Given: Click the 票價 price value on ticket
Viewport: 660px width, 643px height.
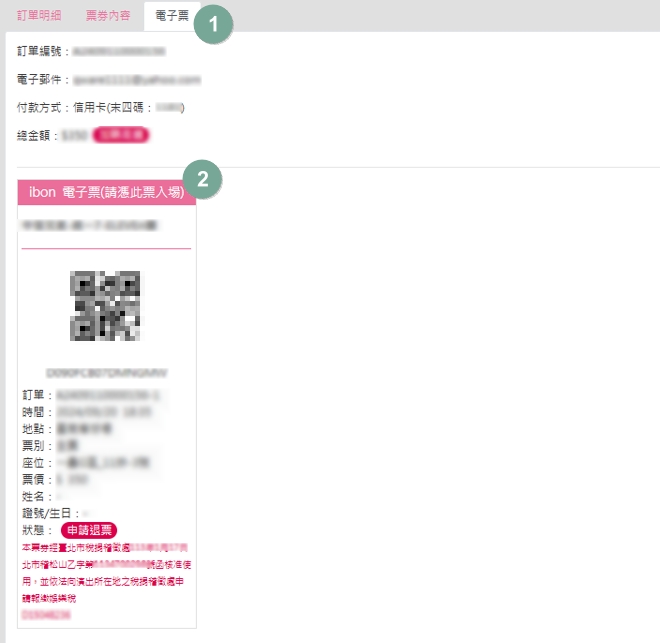Looking at the screenshot, I should (x=71, y=479).
